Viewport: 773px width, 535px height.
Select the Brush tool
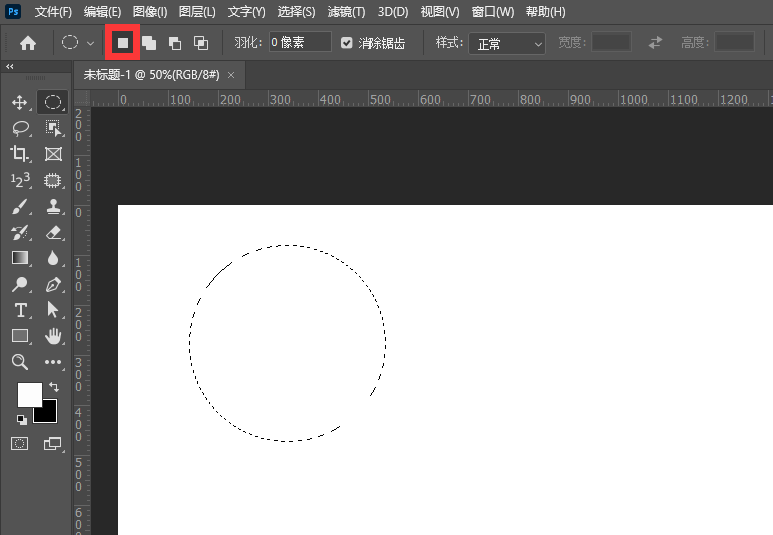tap(19, 207)
